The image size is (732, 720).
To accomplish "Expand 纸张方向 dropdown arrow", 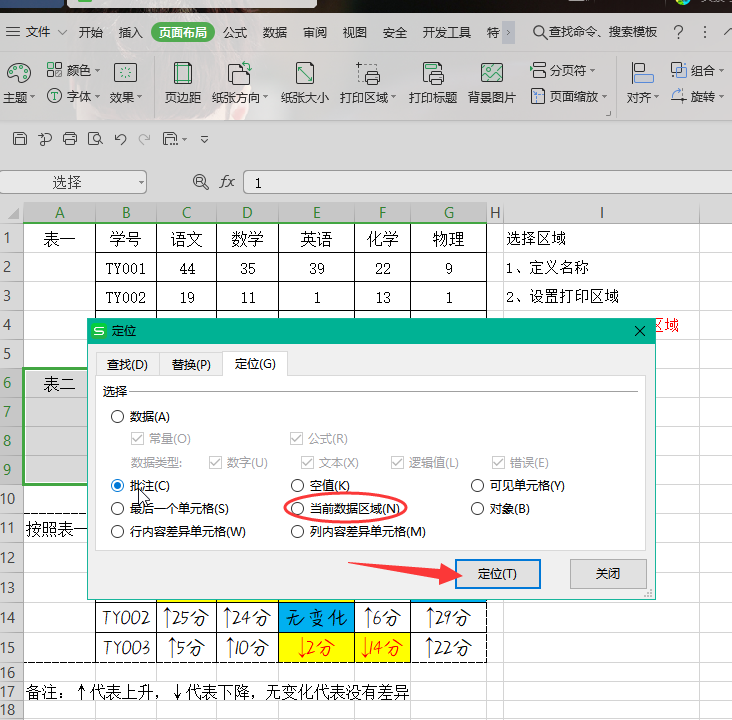I will click(x=266, y=97).
